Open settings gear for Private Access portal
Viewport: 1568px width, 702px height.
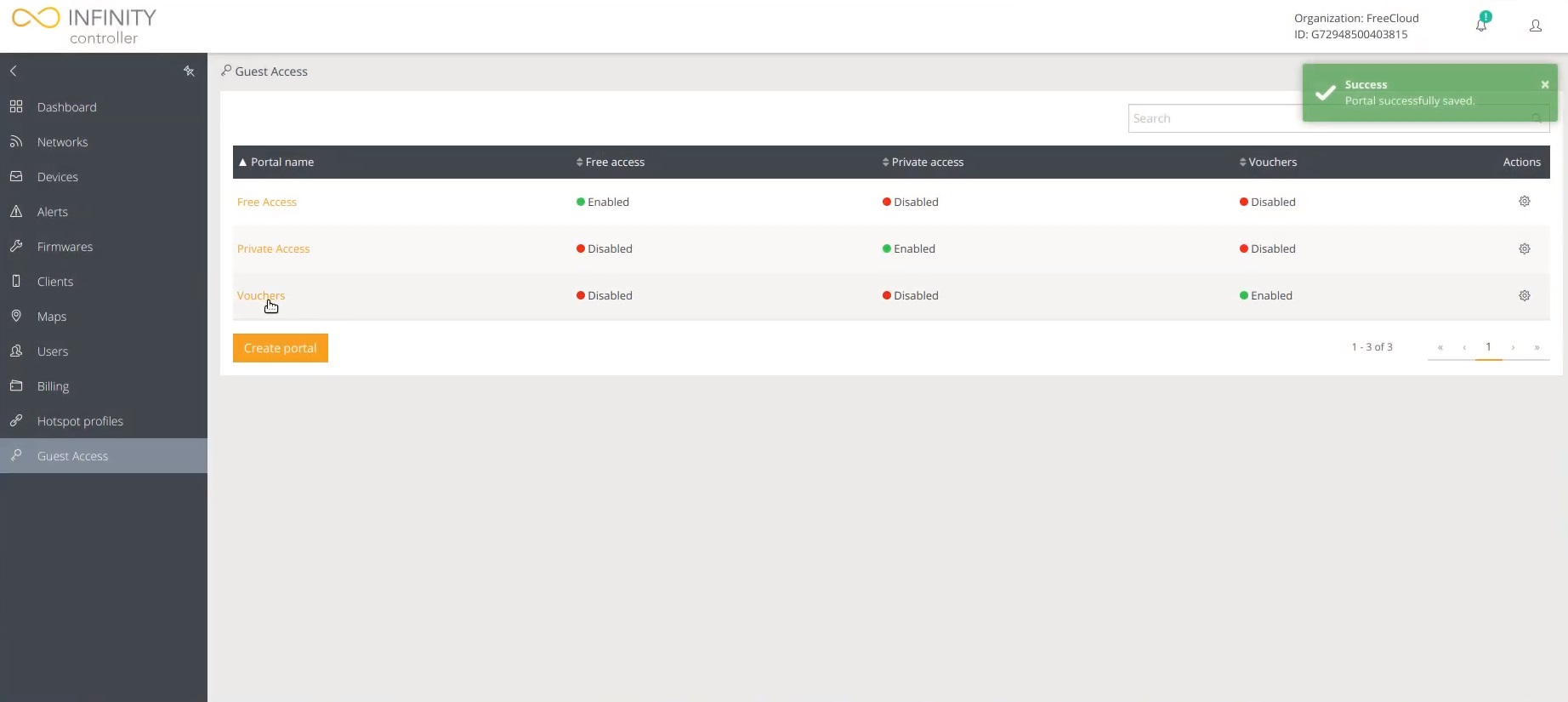coord(1525,248)
